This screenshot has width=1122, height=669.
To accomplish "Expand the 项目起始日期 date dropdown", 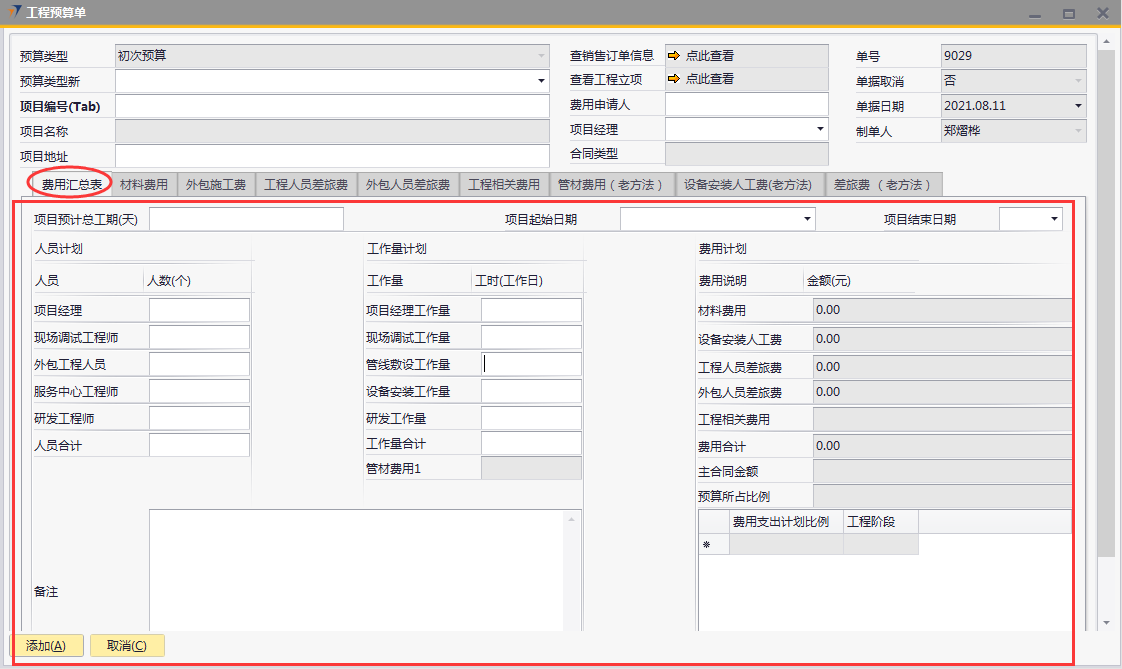I will click(807, 219).
